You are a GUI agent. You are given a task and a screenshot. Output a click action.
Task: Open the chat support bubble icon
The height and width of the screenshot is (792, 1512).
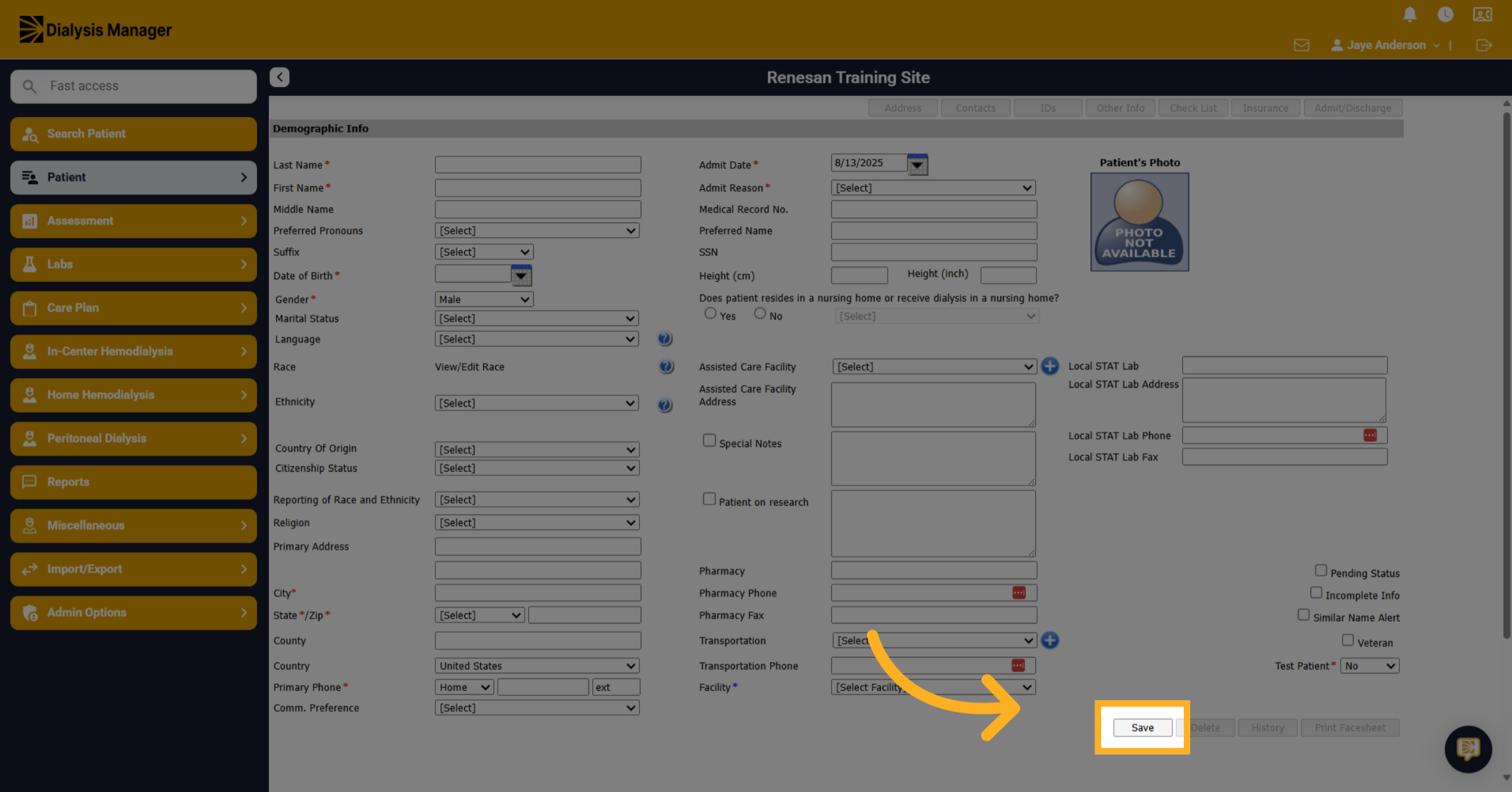1468,749
